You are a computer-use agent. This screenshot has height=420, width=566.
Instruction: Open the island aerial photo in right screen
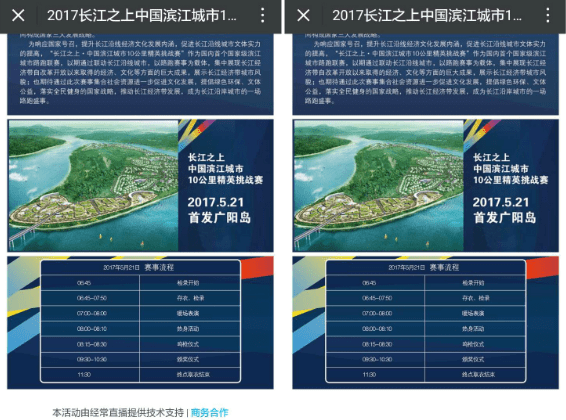(378, 185)
